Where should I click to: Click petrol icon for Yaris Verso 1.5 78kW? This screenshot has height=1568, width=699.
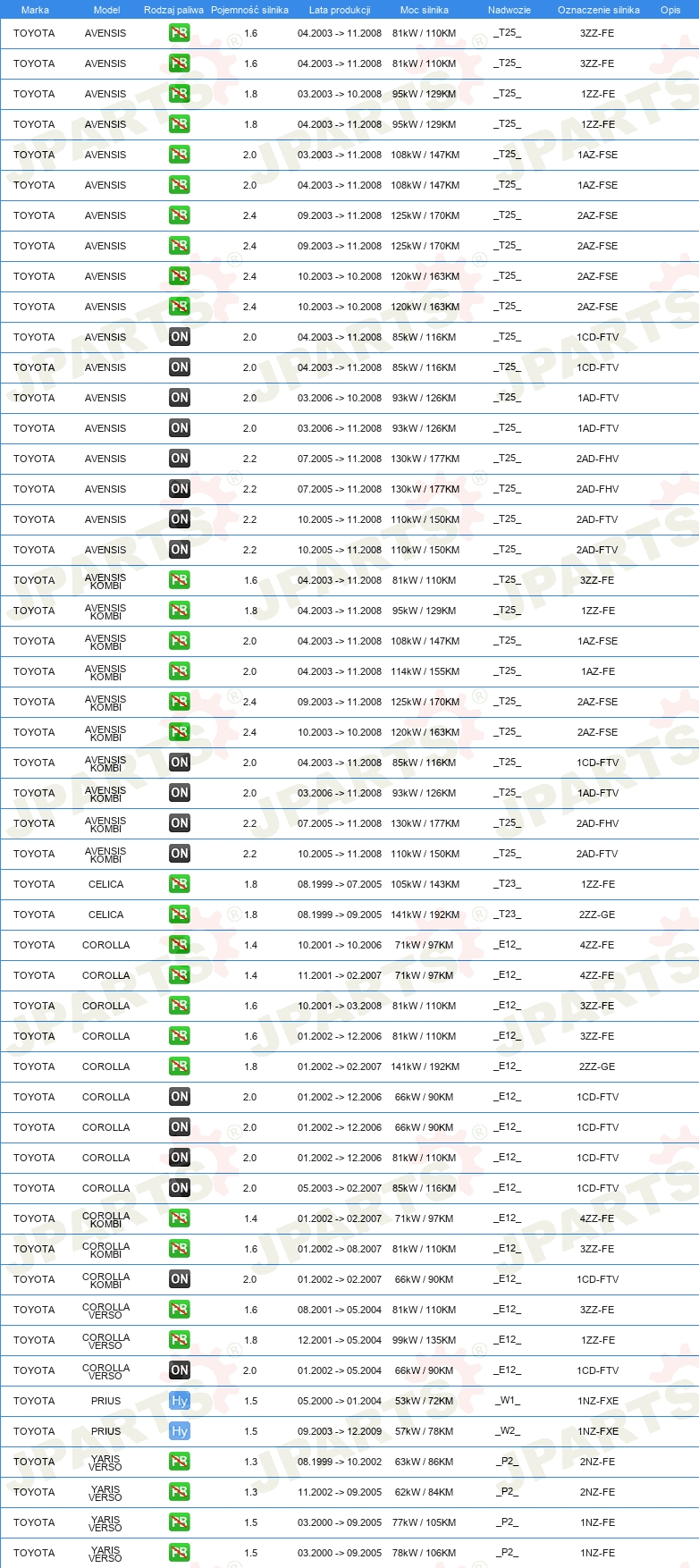tap(179, 1553)
